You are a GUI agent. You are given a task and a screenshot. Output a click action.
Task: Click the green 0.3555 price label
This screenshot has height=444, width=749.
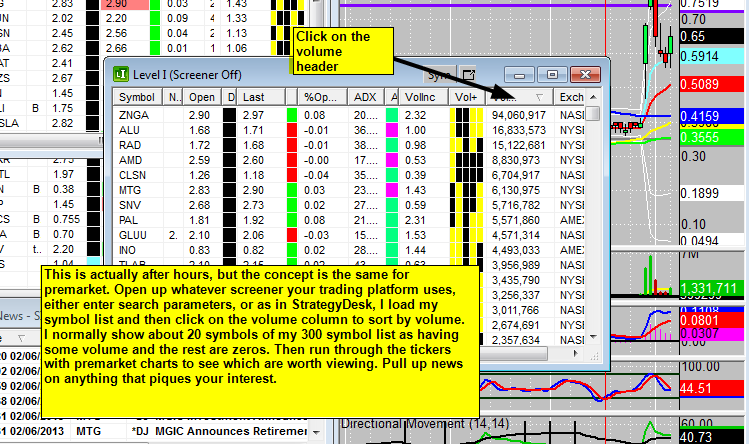(711, 138)
